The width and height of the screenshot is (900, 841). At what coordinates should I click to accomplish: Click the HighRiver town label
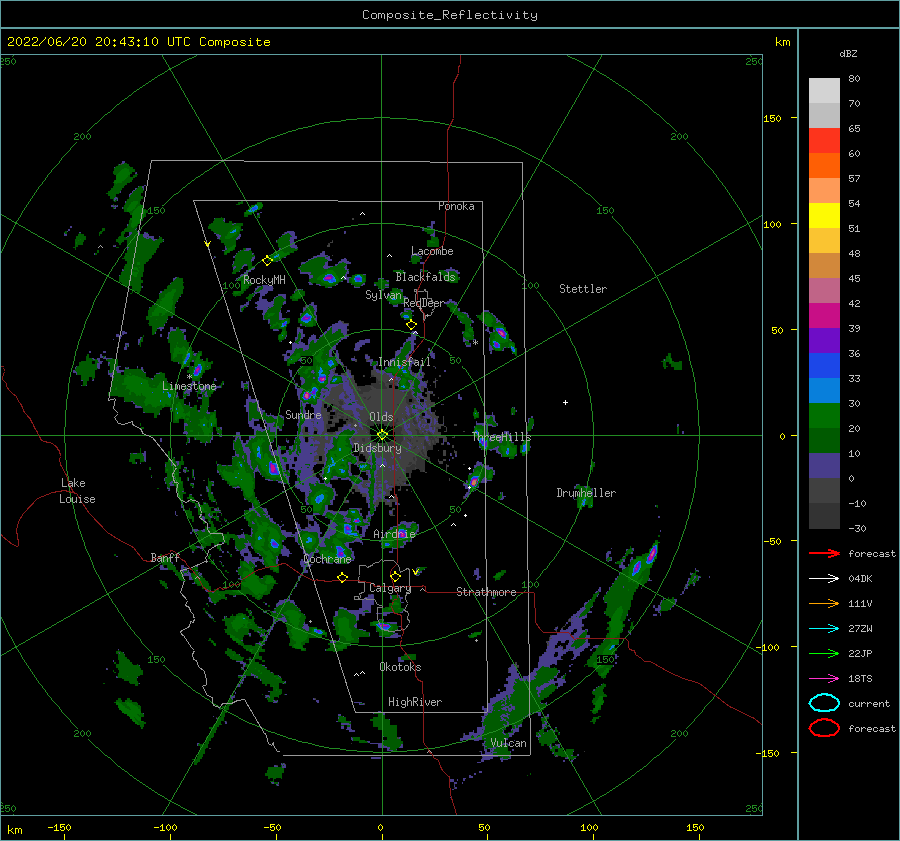tap(415, 702)
